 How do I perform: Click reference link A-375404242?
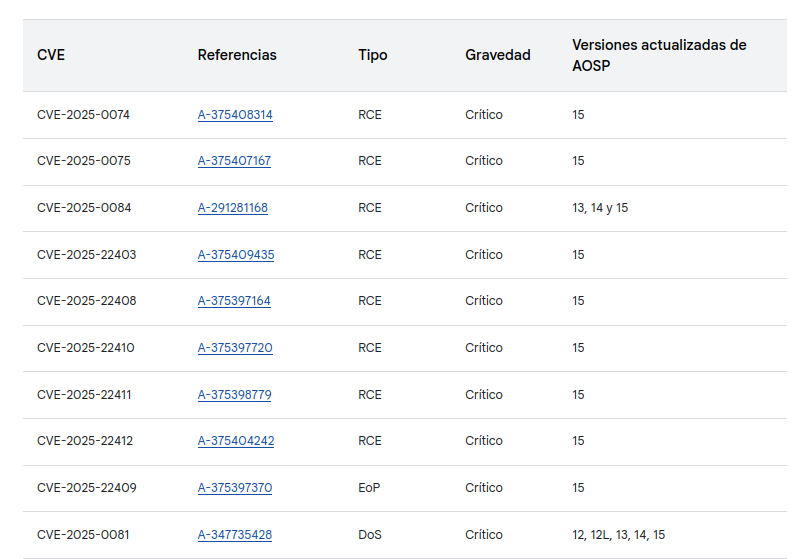tap(236, 441)
